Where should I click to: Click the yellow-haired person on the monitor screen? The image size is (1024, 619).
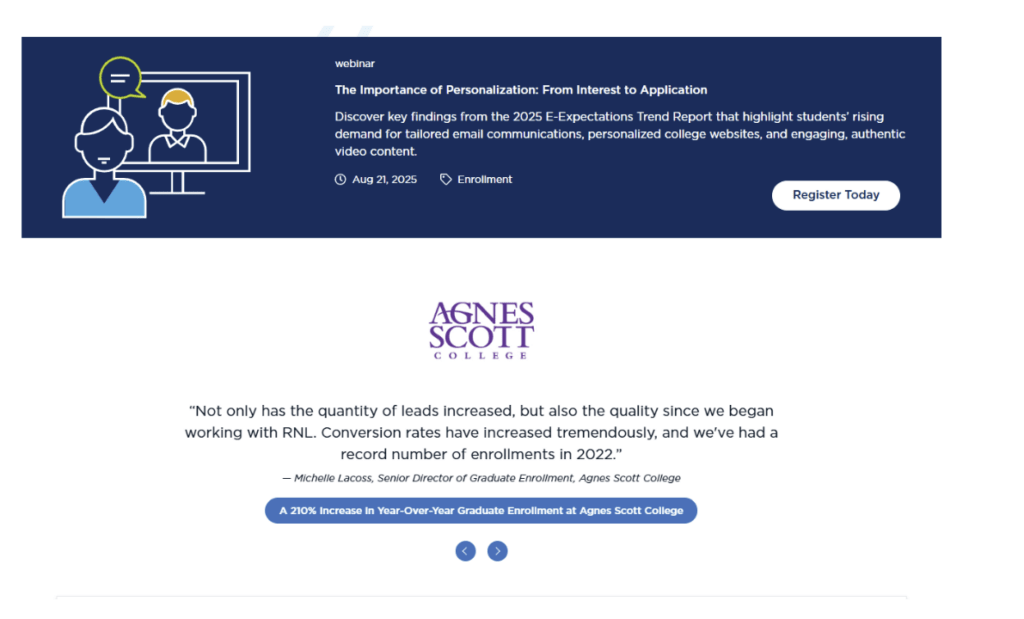coord(177,125)
